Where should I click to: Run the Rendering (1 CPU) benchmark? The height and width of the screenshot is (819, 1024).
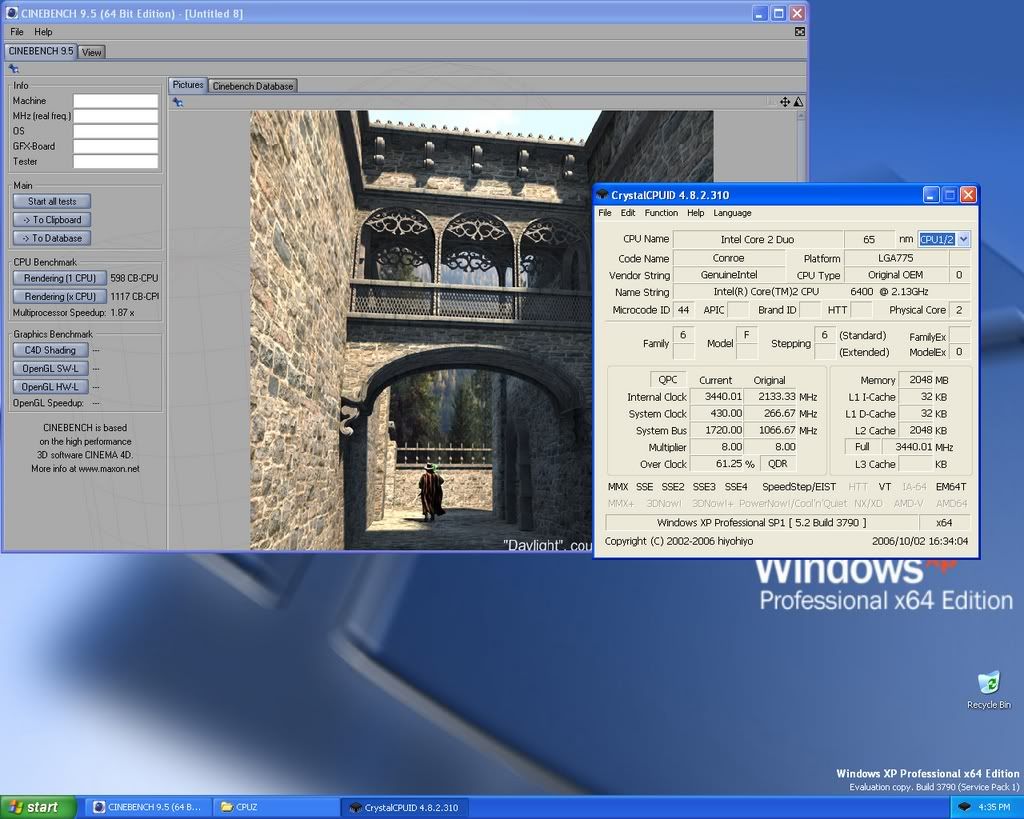[x=59, y=278]
